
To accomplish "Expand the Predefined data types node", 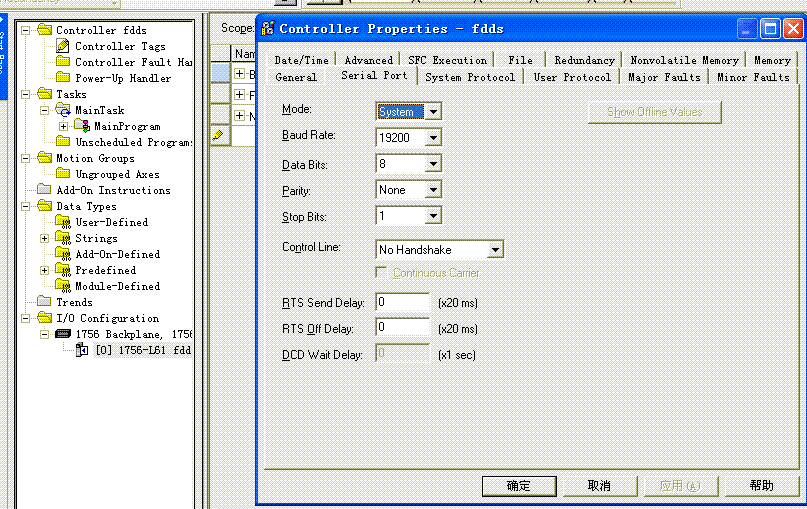I will [x=44, y=270].
